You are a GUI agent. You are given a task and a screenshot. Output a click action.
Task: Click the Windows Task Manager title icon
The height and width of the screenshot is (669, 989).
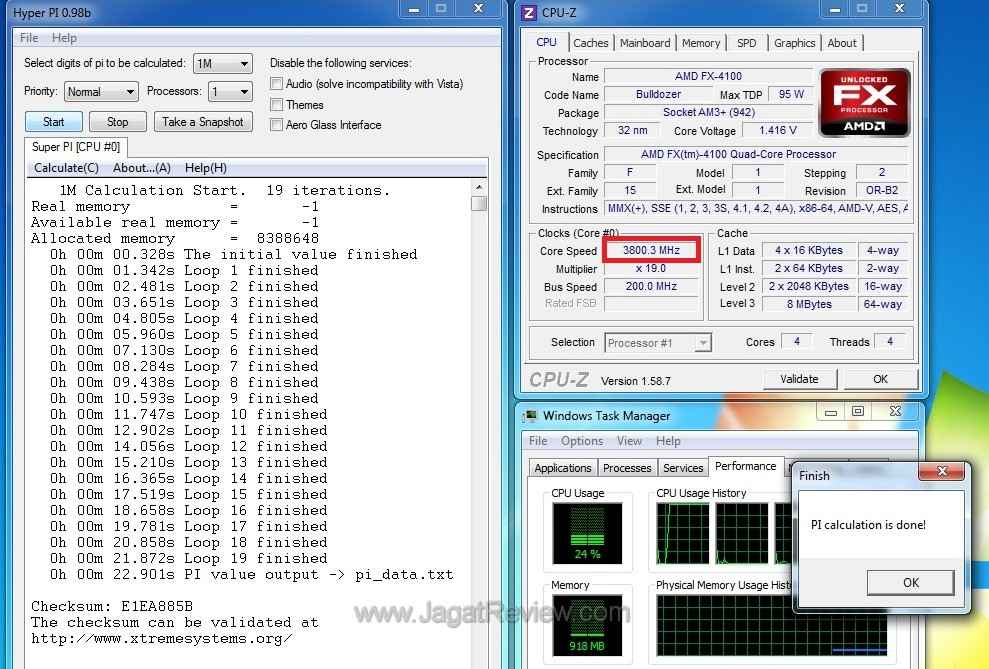(529, 416)
